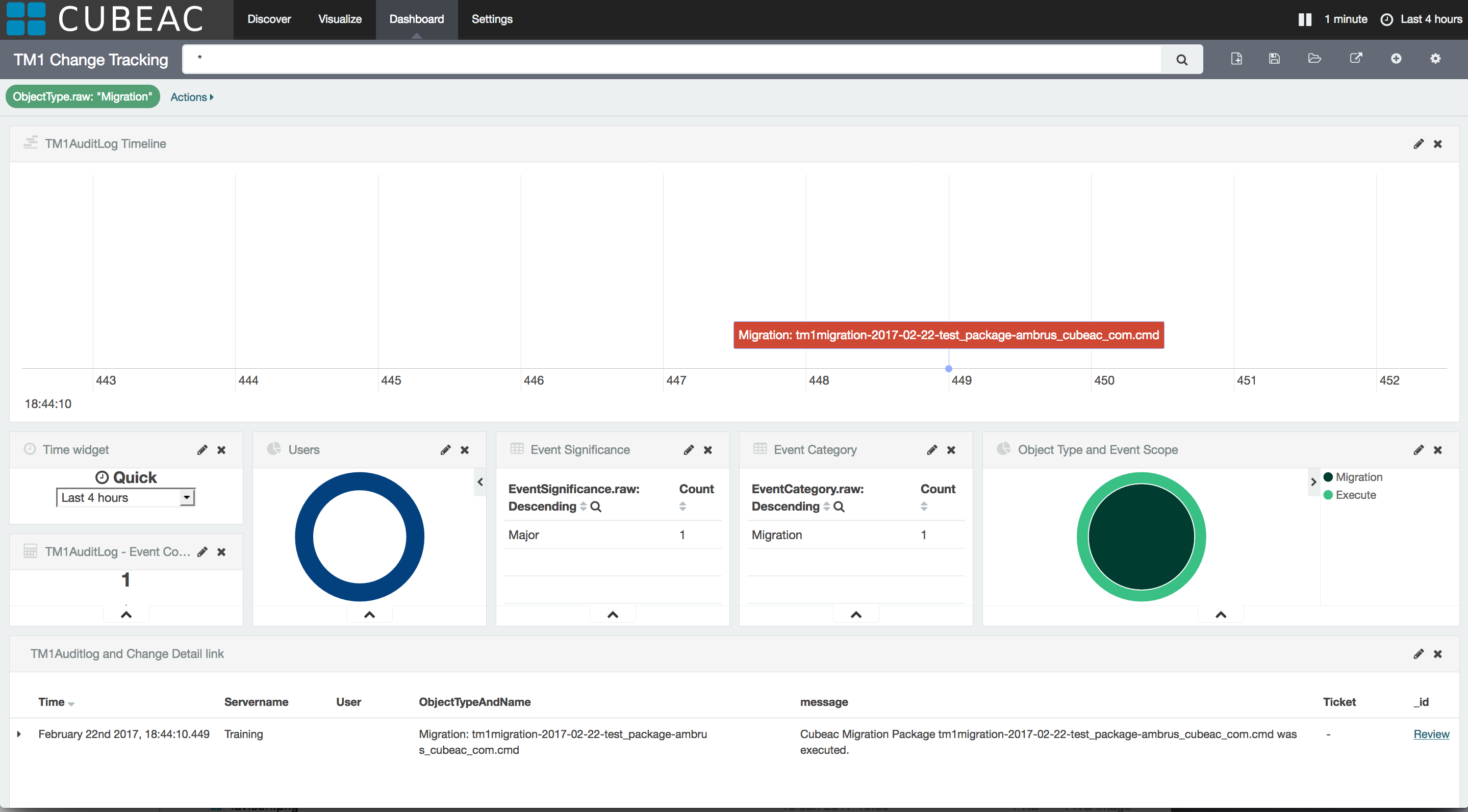Image resolution: width=1468 pixels, height=812 pixels.
Task: Remove the Event Category panel
Action: click(x=951, y=450)
